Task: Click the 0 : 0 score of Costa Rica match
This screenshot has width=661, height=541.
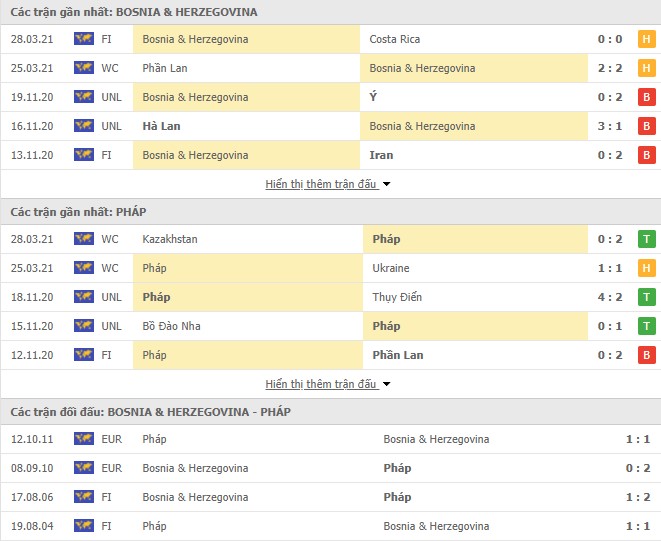Action: 610,39
